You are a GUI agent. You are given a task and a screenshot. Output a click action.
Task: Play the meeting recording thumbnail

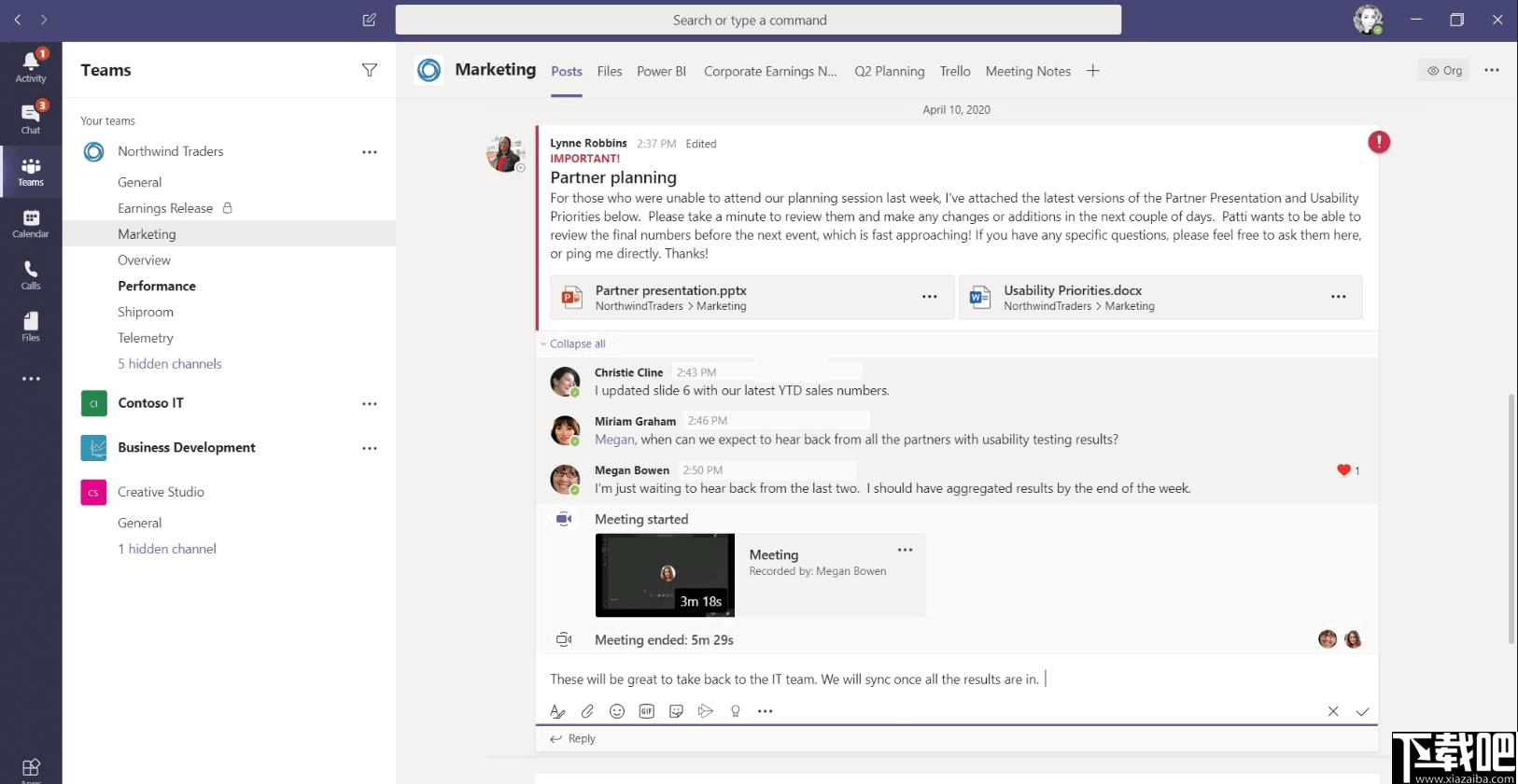665,575
